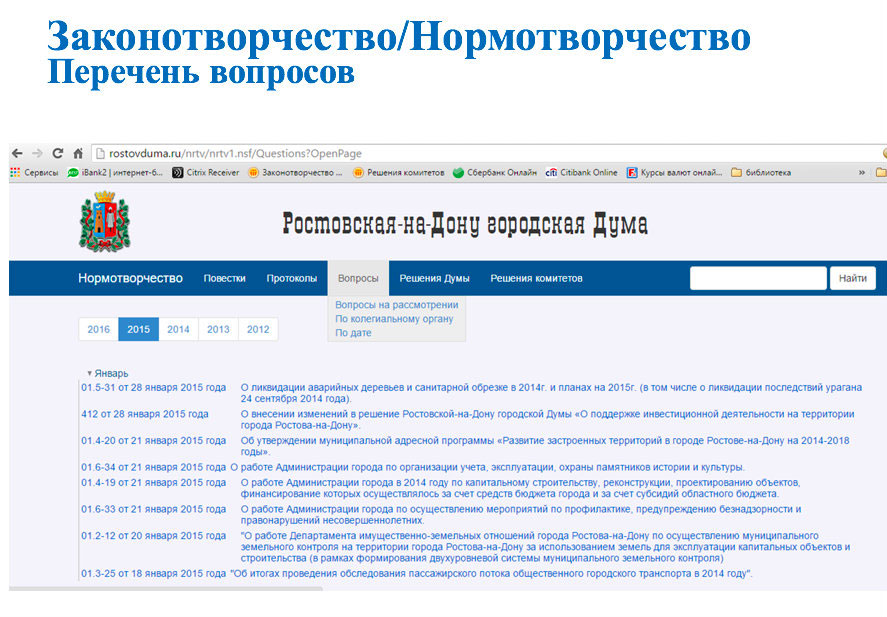Click the site search text field
This screenshot has height=617, width=887.
[x=757, y=278]
